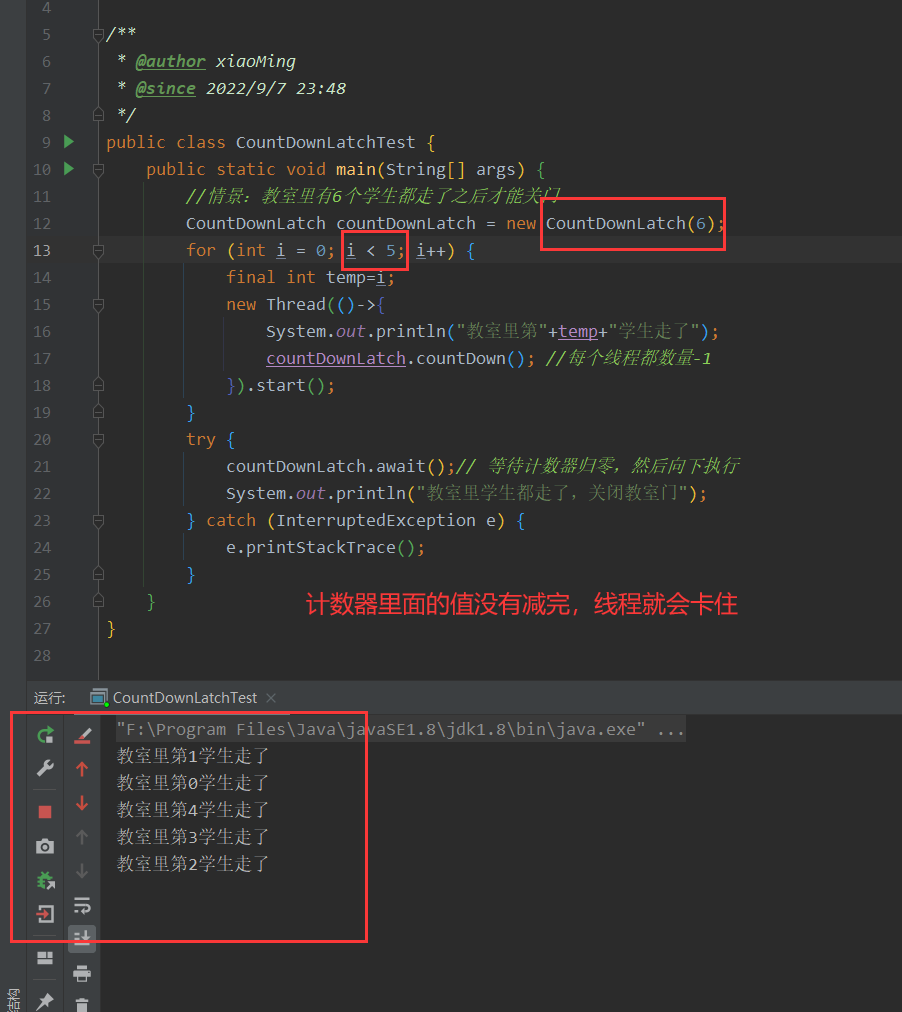Image resolution: width=902 pixels, height=1012 pixels.
Task: Run class from green arrow on line 9
Action: pyautogui.click(x=69, y=142)
